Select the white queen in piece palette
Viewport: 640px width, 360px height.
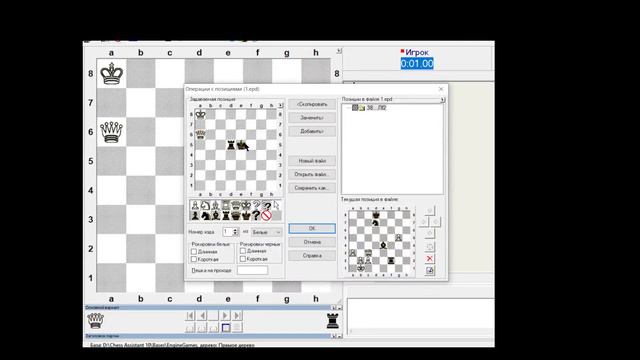coord(236,205)
